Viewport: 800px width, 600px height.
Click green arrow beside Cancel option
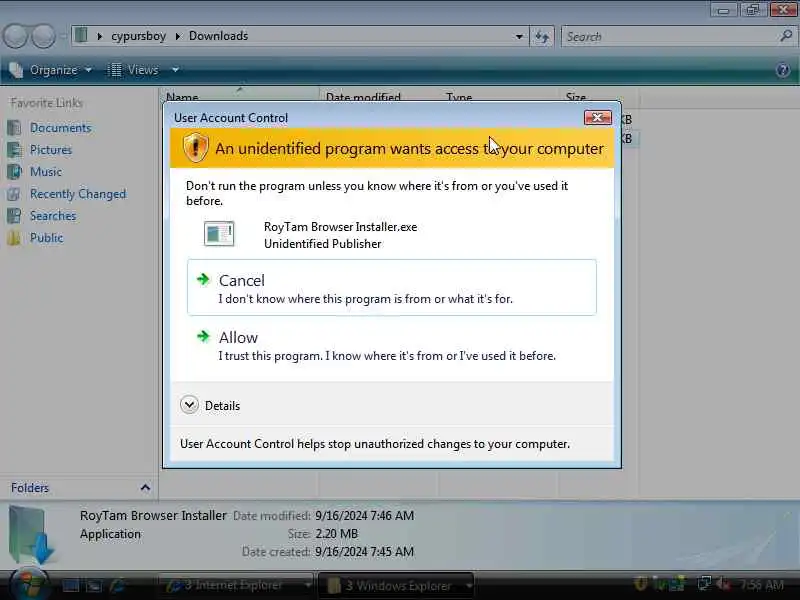204,279
